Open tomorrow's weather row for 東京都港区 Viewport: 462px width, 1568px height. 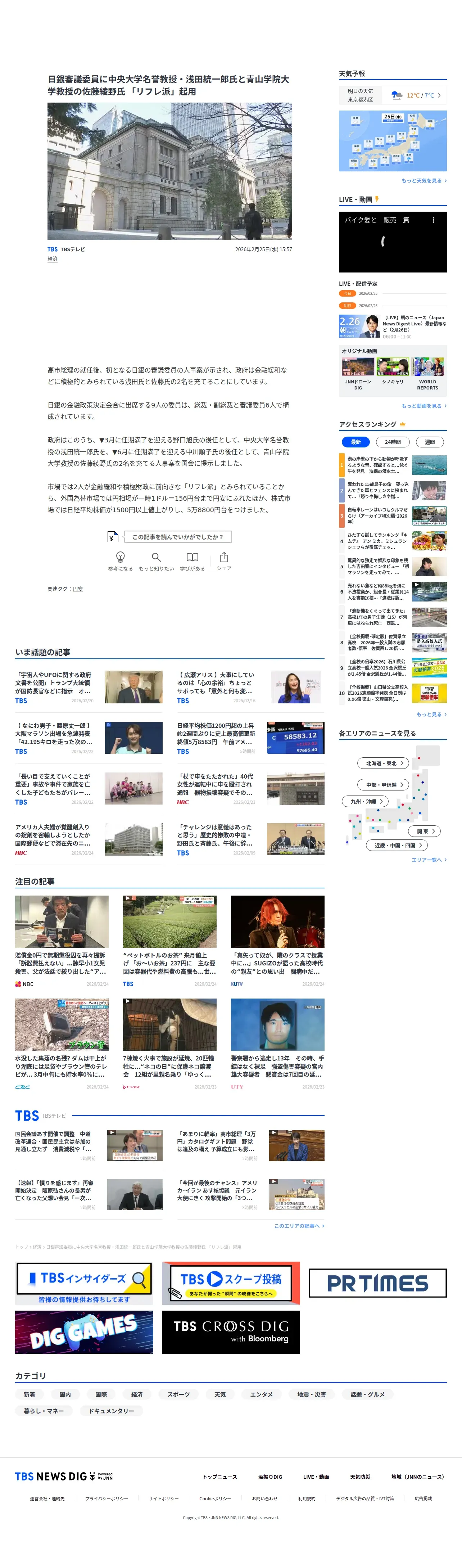tap(393, 95)
